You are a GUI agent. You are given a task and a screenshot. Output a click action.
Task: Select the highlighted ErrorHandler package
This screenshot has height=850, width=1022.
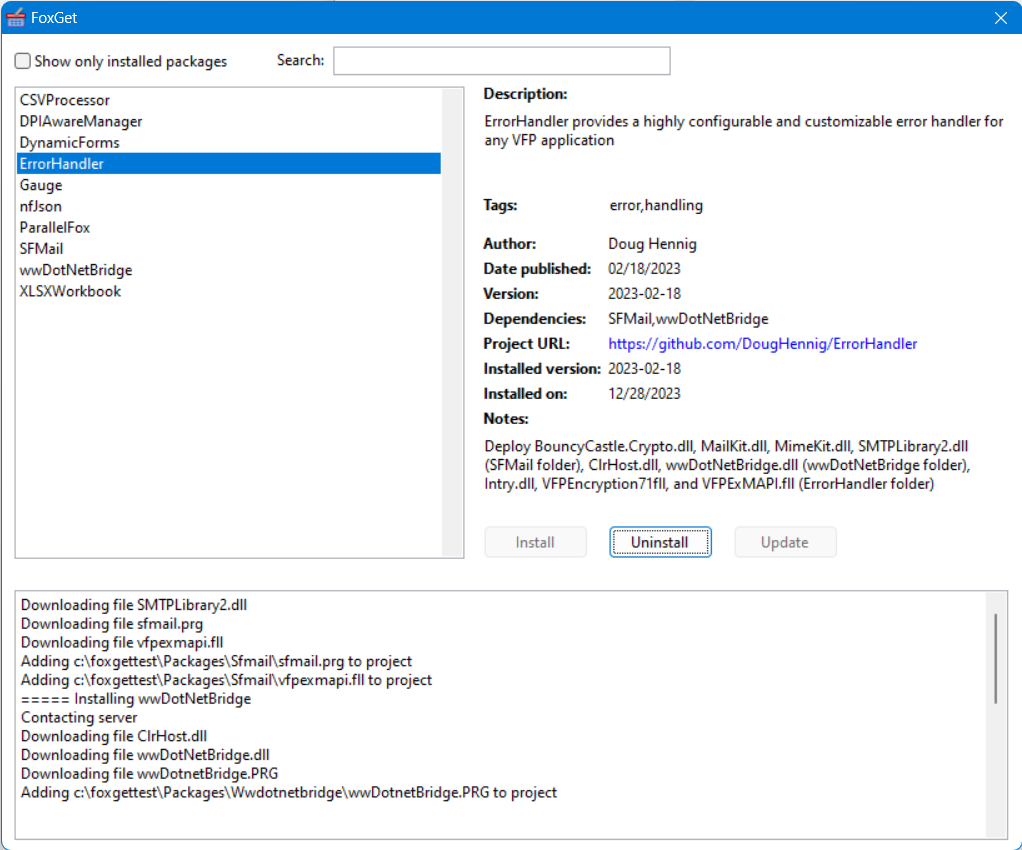228,164
